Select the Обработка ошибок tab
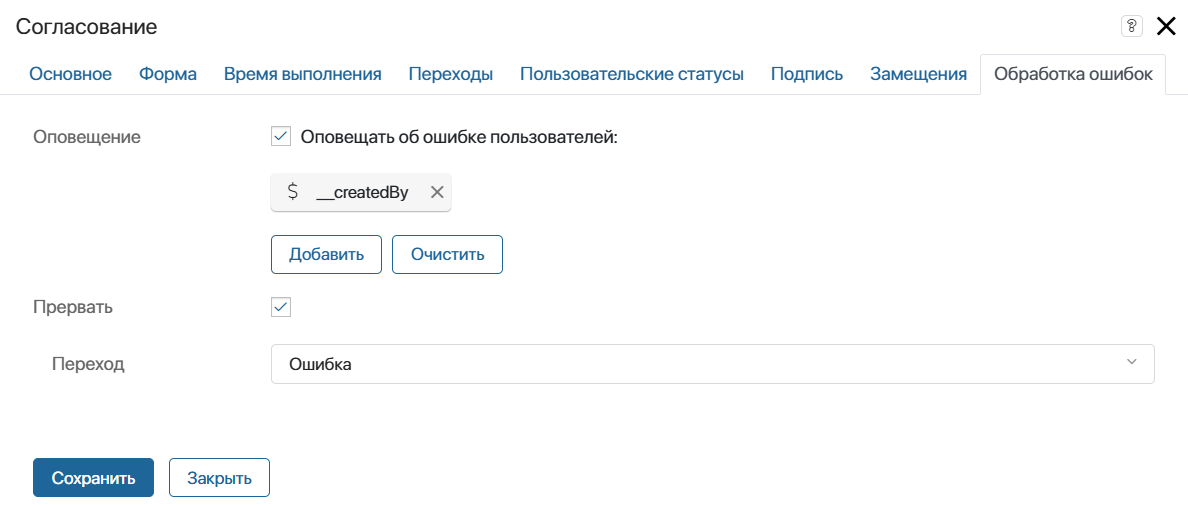 (x=1073, y=74)
